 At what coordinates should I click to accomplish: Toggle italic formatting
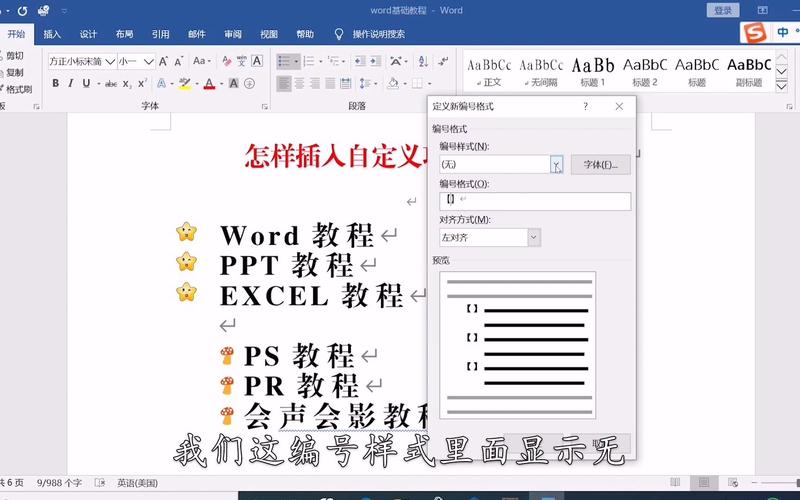pos(70,83)
